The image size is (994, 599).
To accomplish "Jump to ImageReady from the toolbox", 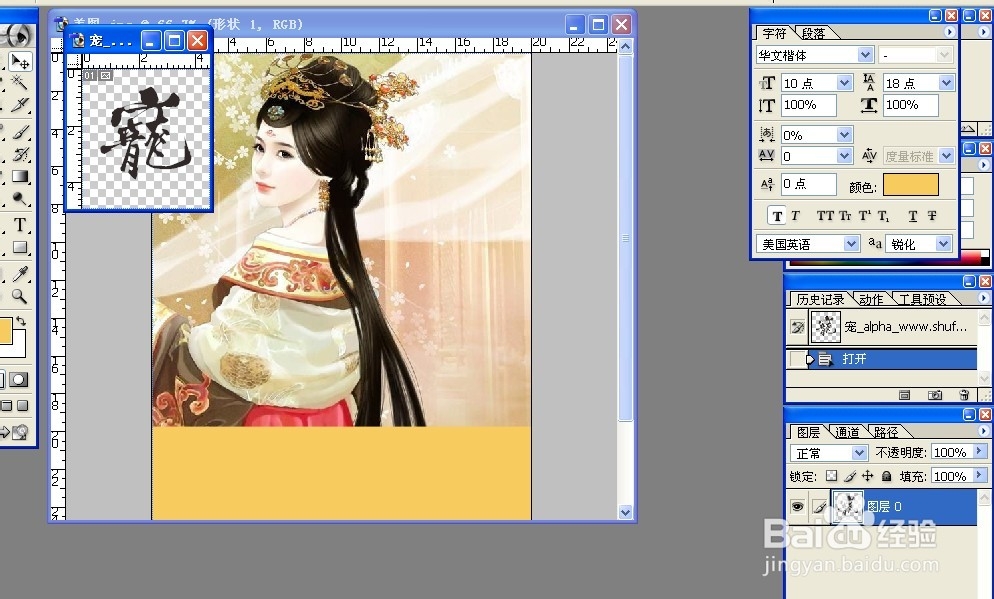I will 15,432.
